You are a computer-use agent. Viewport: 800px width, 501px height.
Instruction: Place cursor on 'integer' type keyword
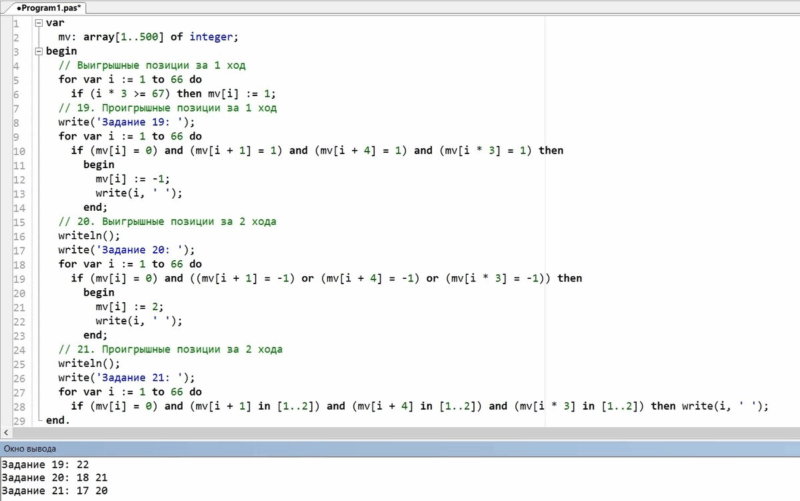pos(211,37)
